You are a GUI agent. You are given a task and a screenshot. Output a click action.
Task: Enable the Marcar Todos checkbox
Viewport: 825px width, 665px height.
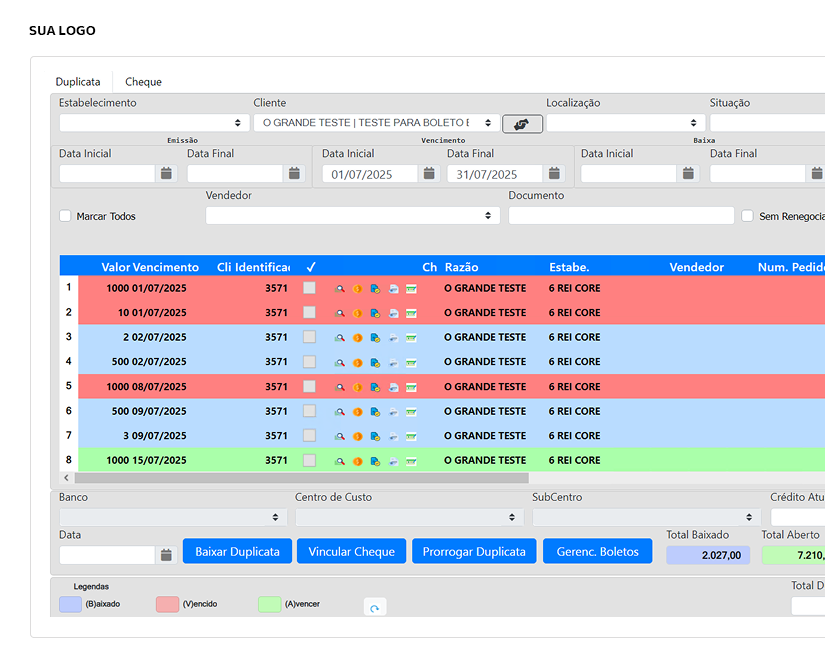click(x=66, y=216)
